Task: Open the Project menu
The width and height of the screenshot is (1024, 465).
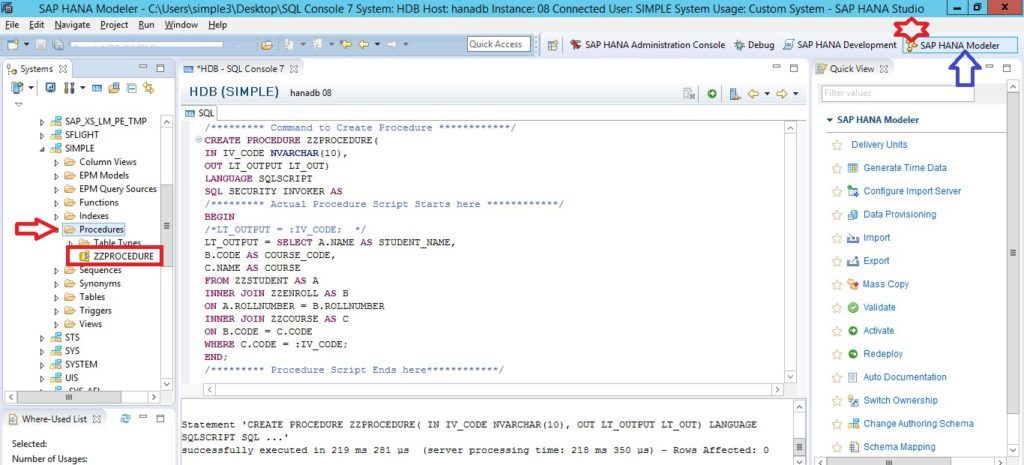Action: pyautogui.click(x=114, y=25)
